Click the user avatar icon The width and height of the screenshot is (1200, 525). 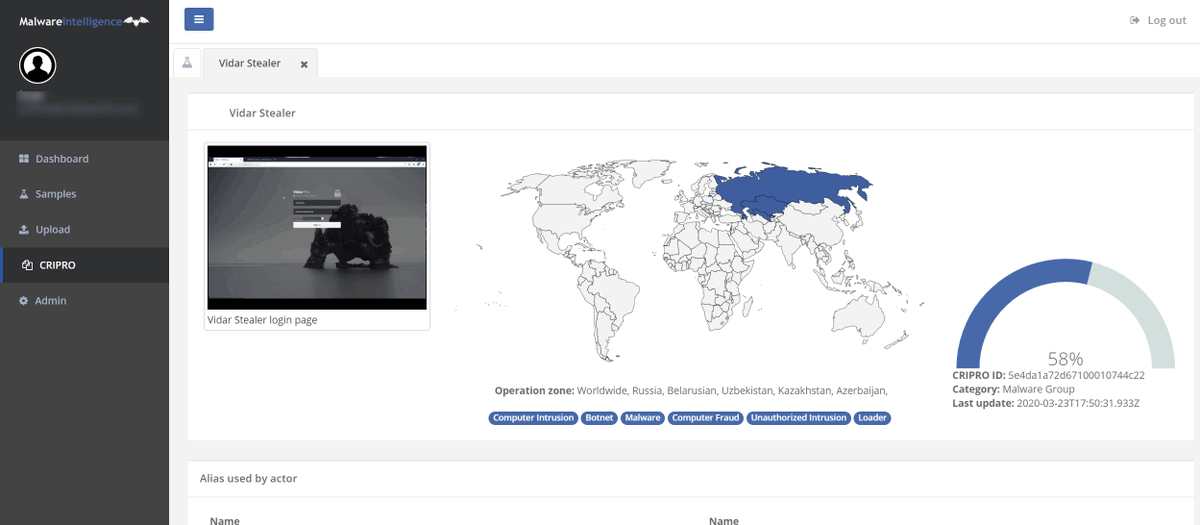[x=38, y=66]
